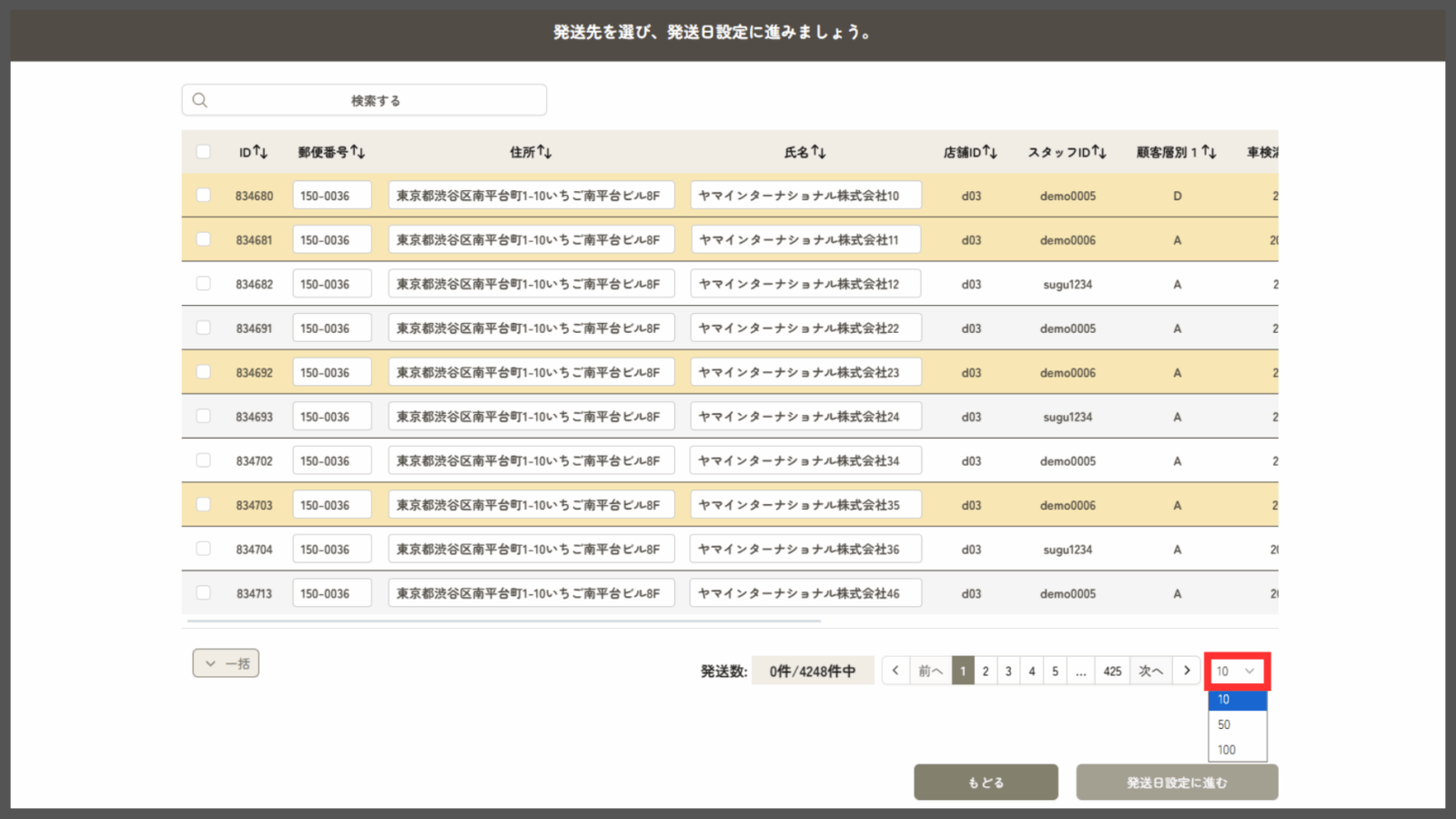Image resolution: width=1456 pixels, height=819 pixels.
Task: Choose 50 rows per page option
Action: (1225, 725)
